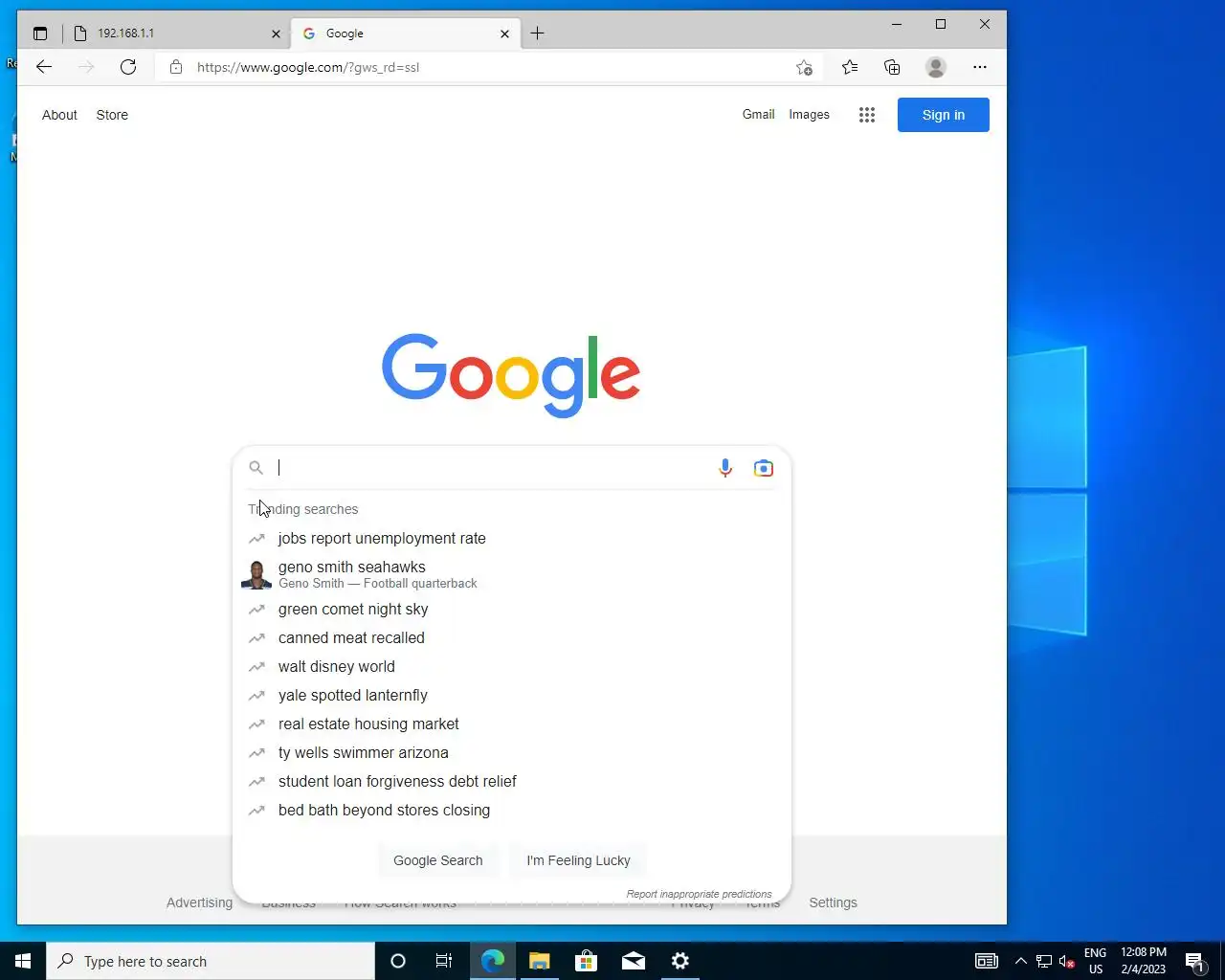Select suggestion yale spotted lanternfly
The width and height of the screenshot is (1225, 980).
tap(512, 696)
